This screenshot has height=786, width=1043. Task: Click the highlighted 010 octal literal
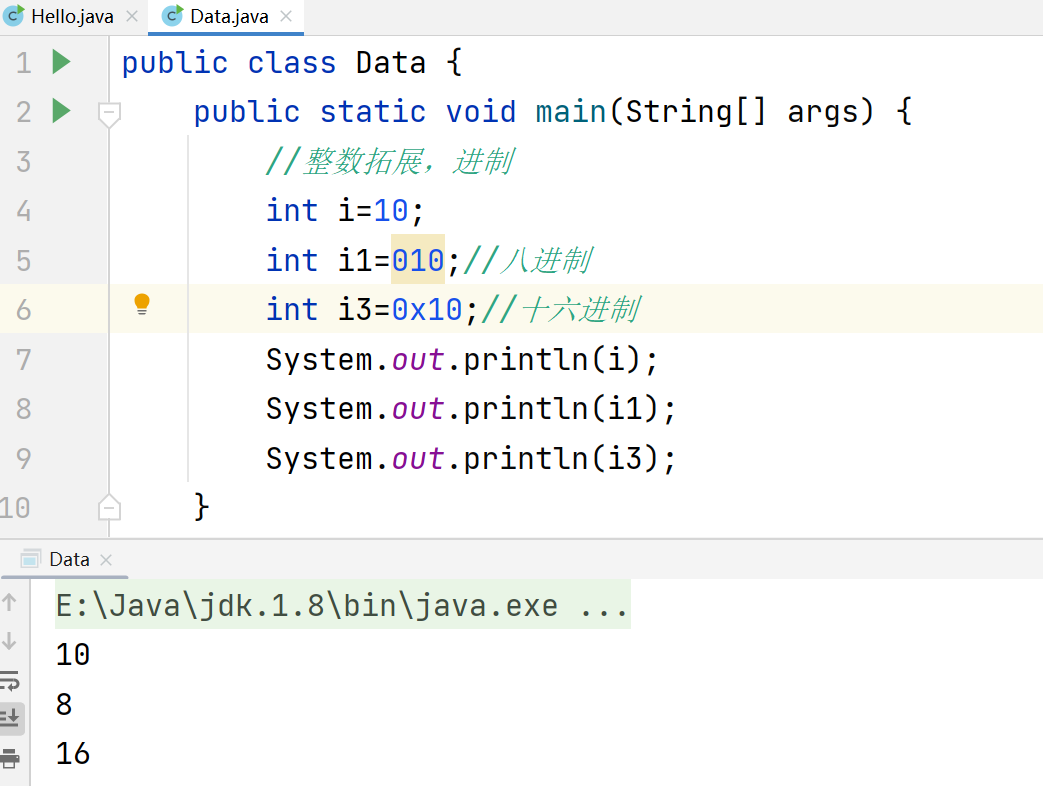[x=418, y=260]
